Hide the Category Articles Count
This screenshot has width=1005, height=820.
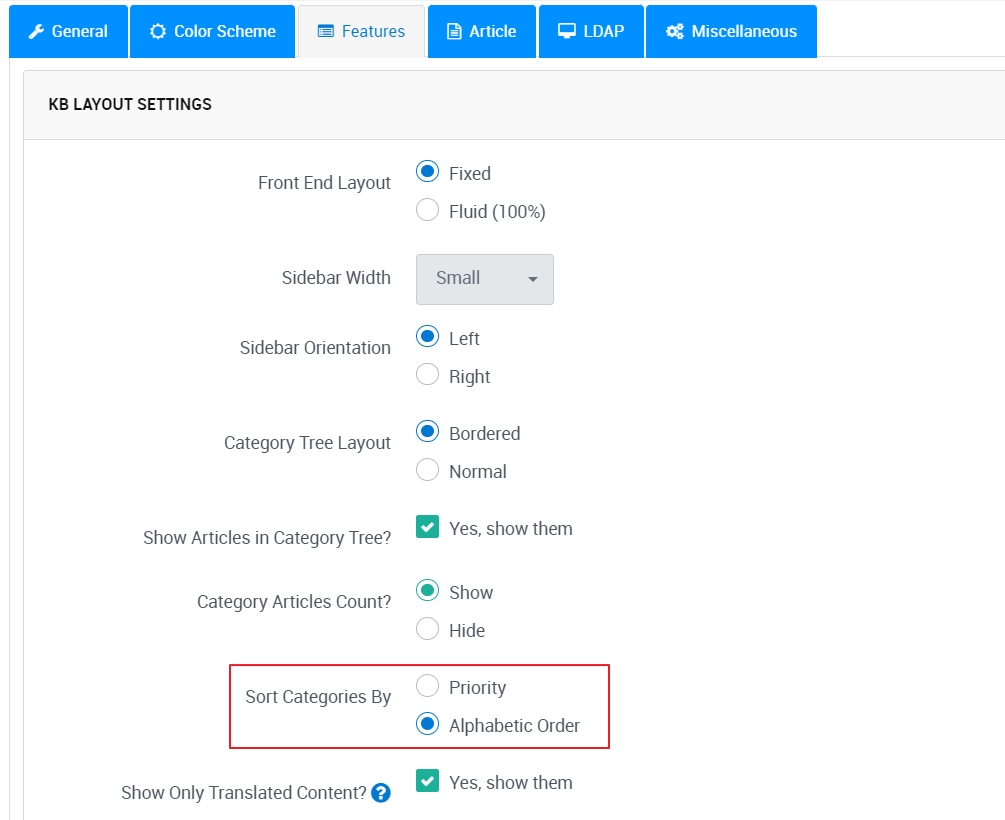tap(427, 630)
